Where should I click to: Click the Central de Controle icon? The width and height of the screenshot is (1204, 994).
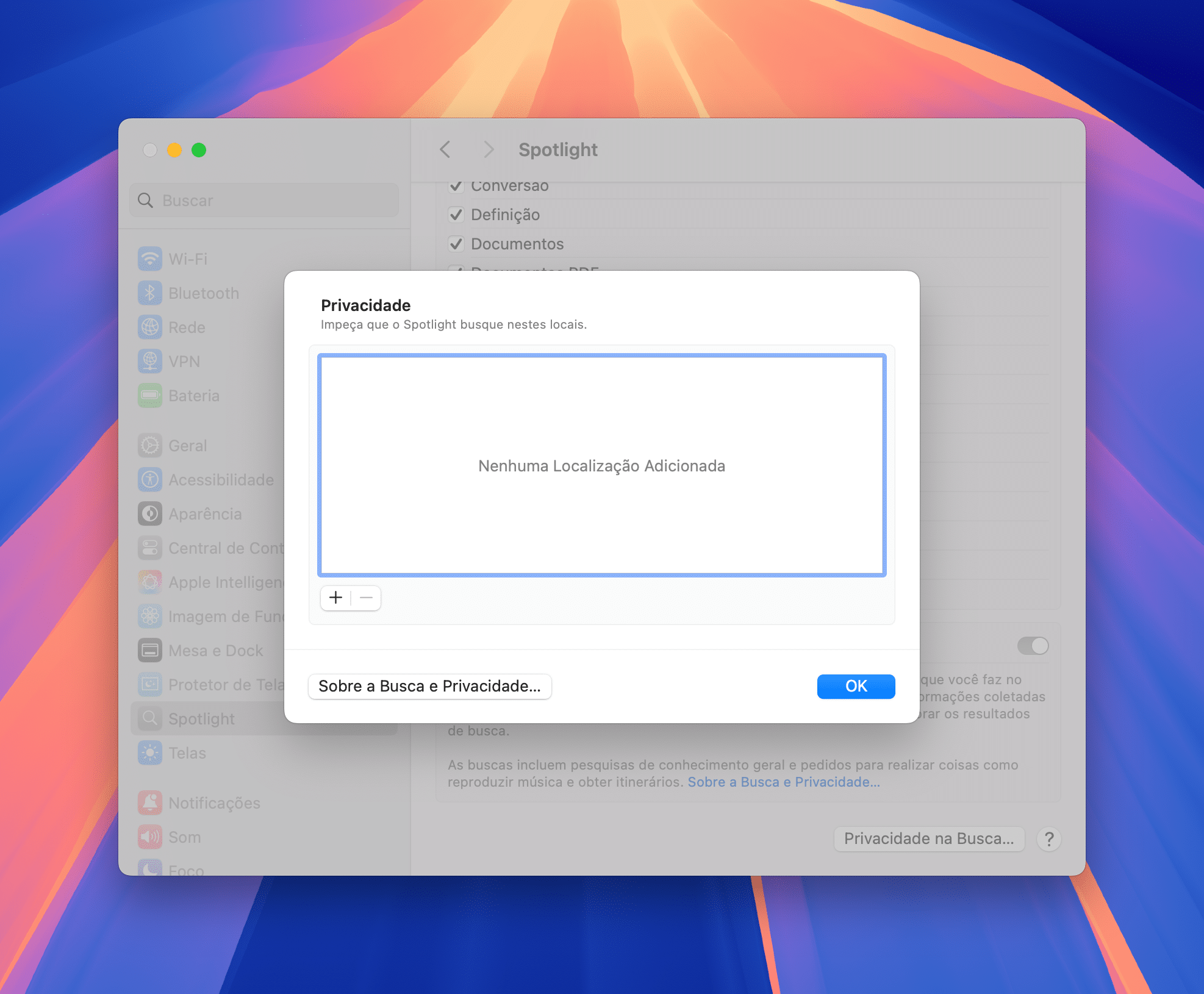coord(149,548)
